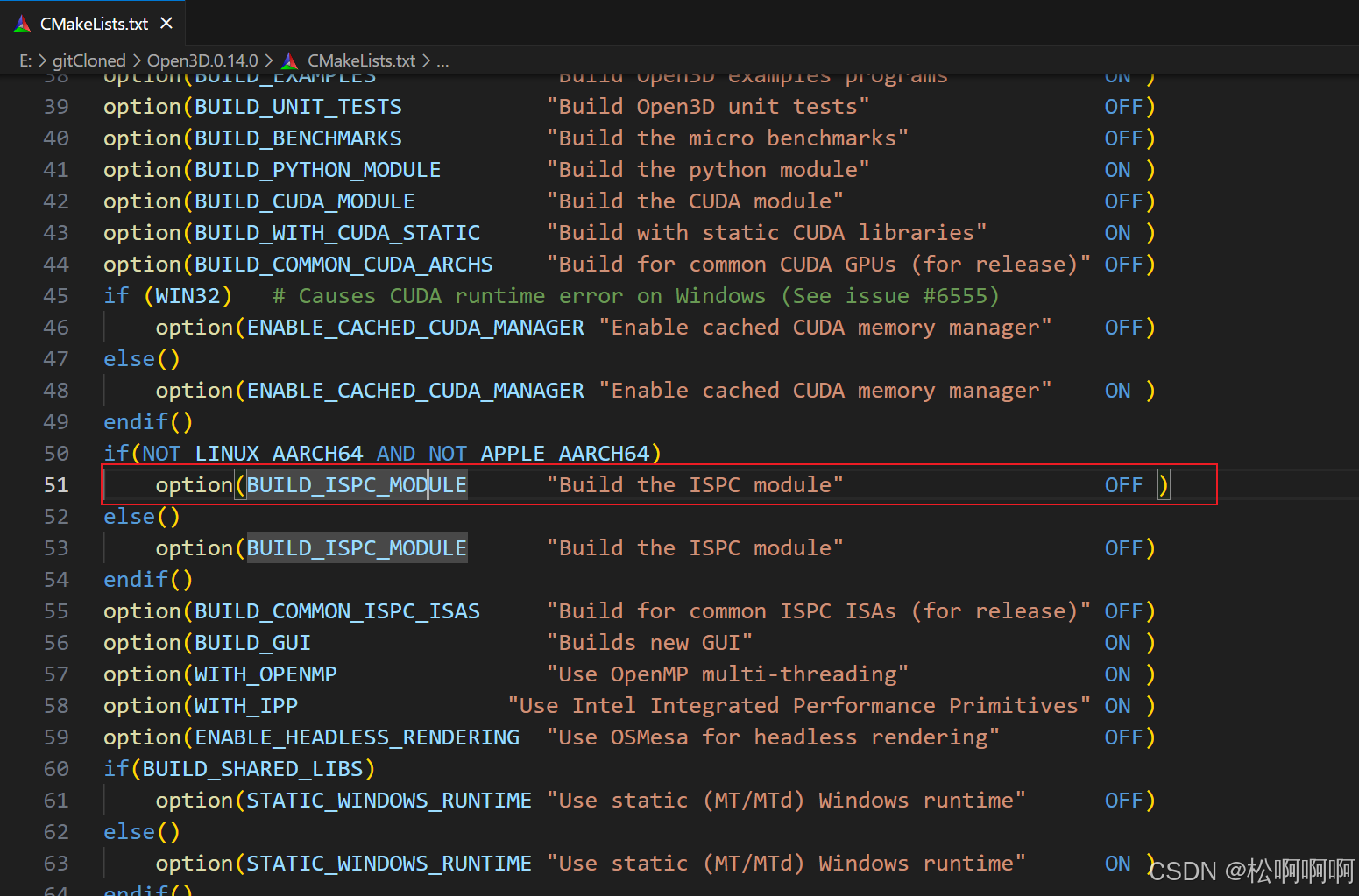Click the OFF value on the BUILD_ISPC_MODULE line

coord(1123,484)
